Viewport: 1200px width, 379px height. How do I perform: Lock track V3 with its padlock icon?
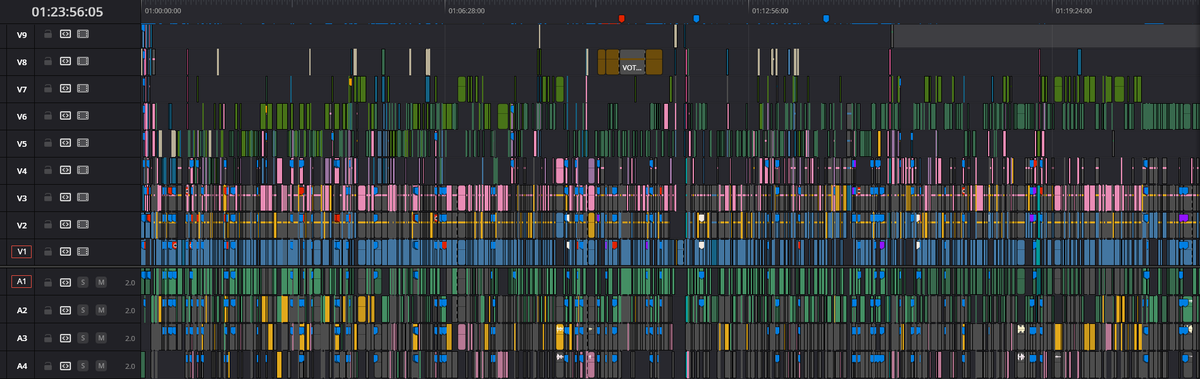point(47,197)
